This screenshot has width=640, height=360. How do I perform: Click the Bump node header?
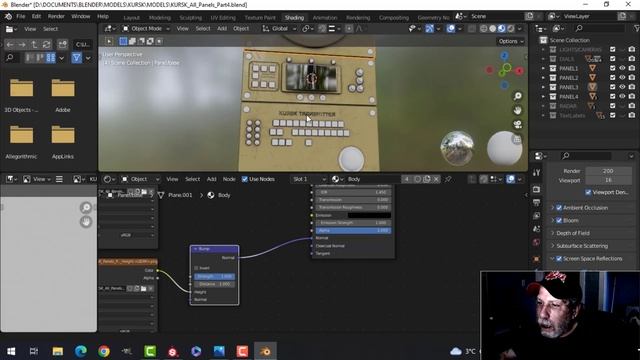[214, 249]
